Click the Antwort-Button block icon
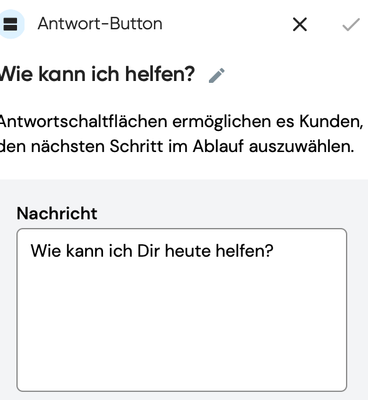This screenshot has width=368, height=400. (11, 24)
